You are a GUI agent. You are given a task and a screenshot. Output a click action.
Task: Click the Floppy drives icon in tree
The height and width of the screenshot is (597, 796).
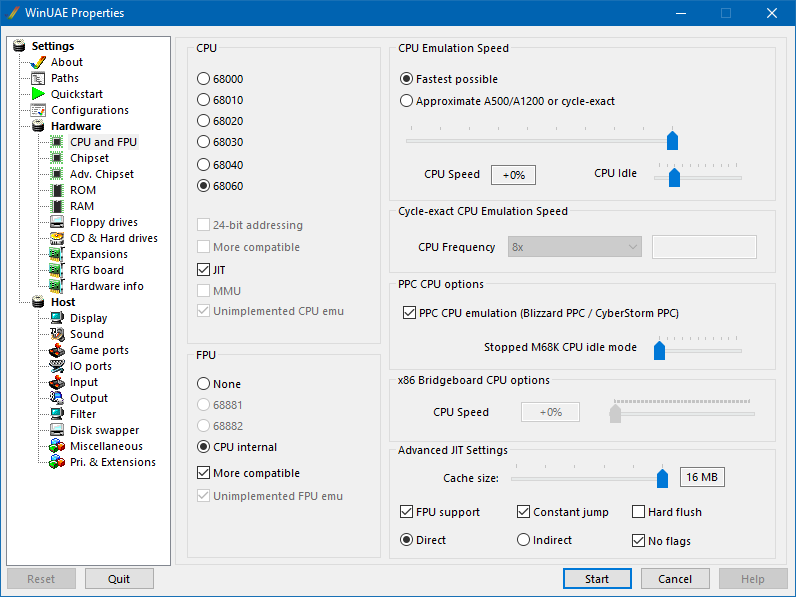coord(57,222)
